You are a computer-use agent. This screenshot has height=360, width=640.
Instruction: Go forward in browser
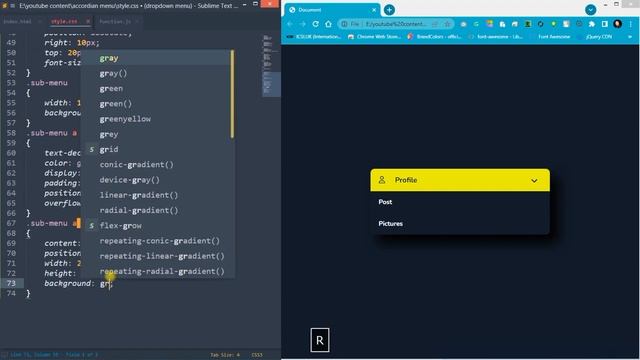(x=302, y=24)
